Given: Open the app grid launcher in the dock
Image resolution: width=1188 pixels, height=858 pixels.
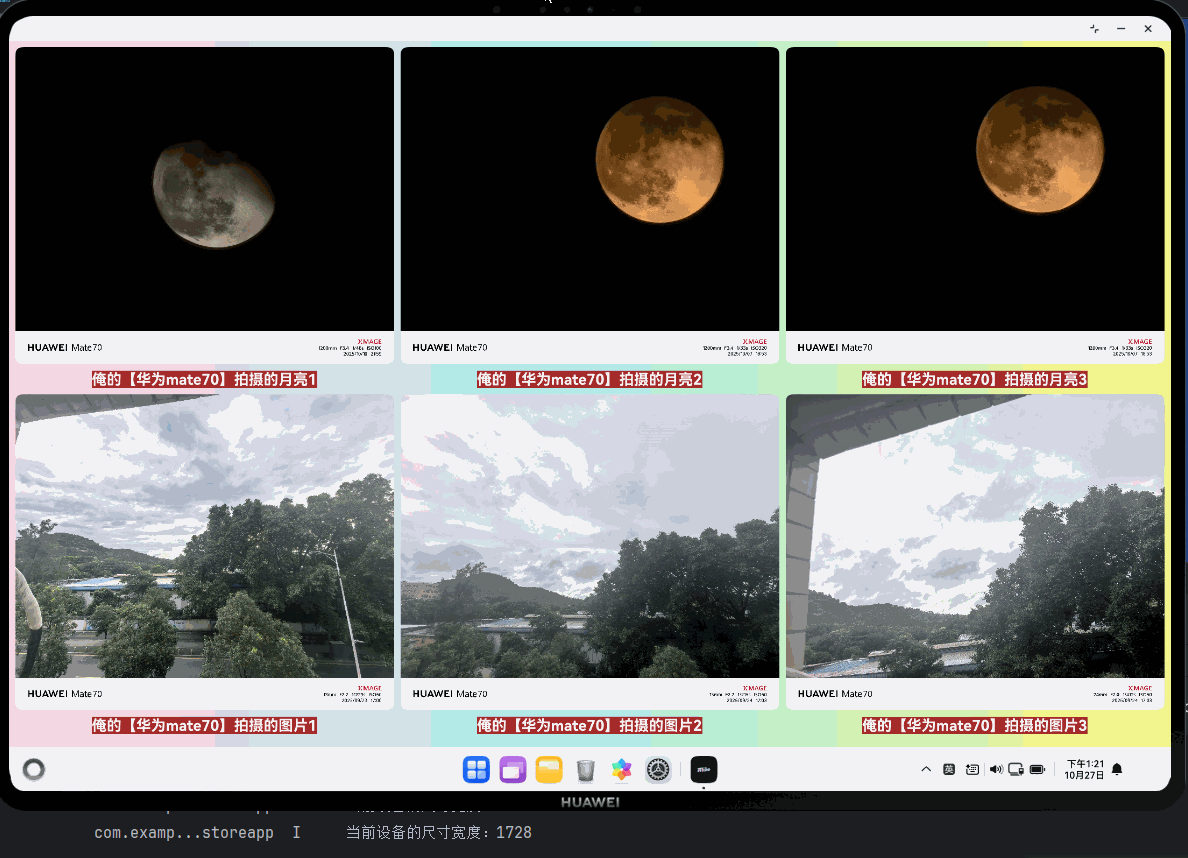Looking at the screenshot, I should (x=476, y=770).
